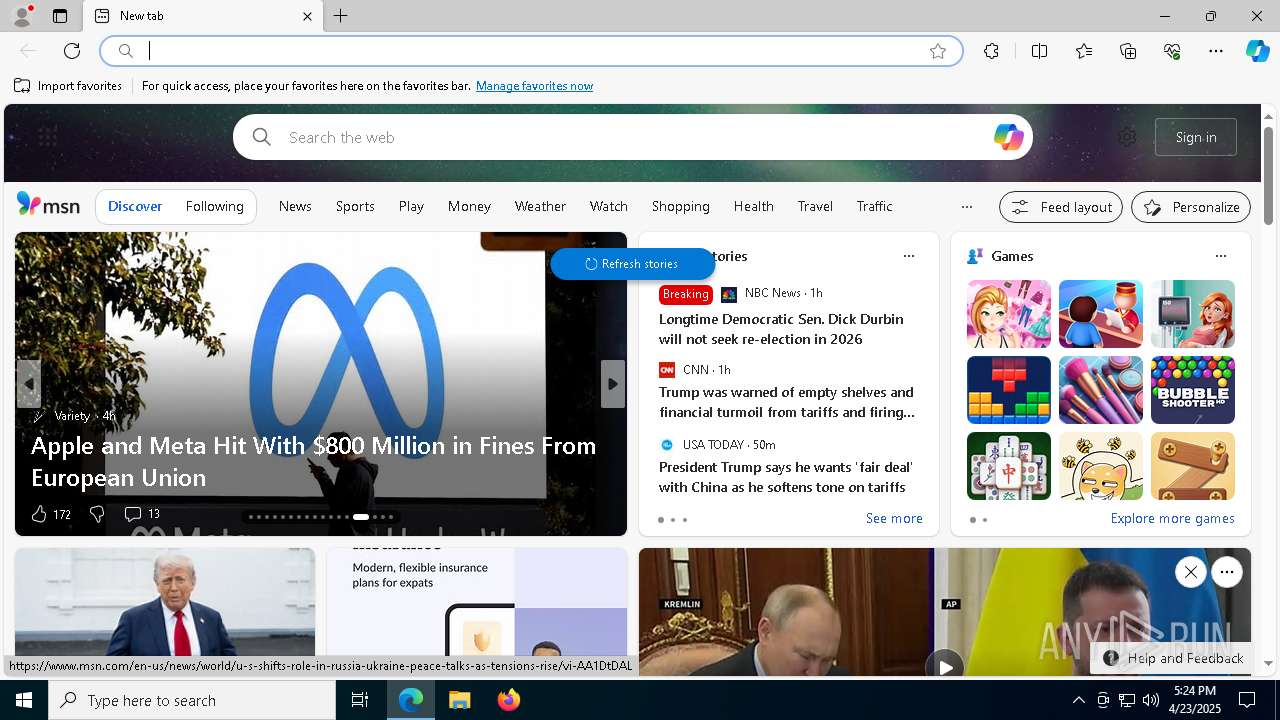1280x720 pixels.
Task: Expand more navigation categories ellipsis
Action: click(x=966, y=207)
